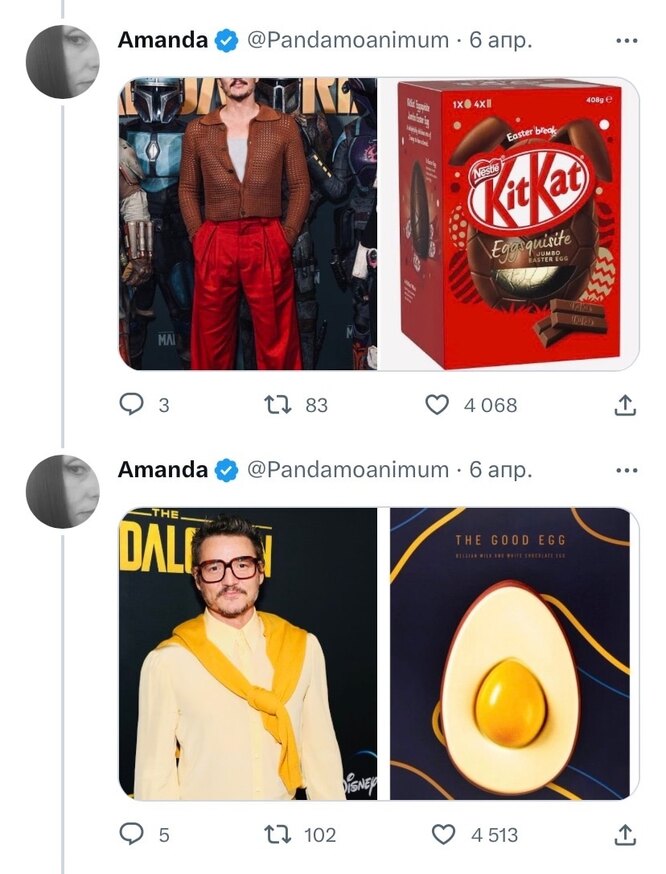This screenshot has width=666, height=874.
Task: View The Good Egg chocolate image
Action: pyautogui.click(x=510, y=653)
